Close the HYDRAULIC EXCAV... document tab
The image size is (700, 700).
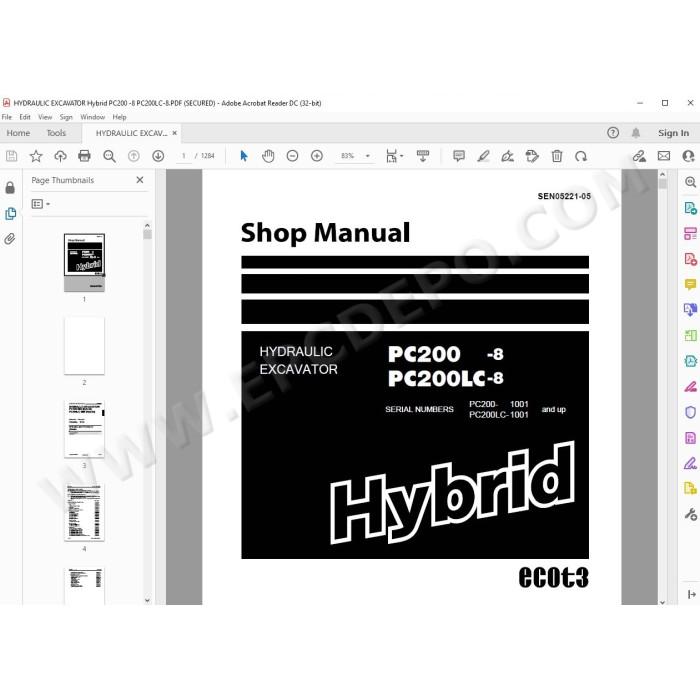point(175,133)
